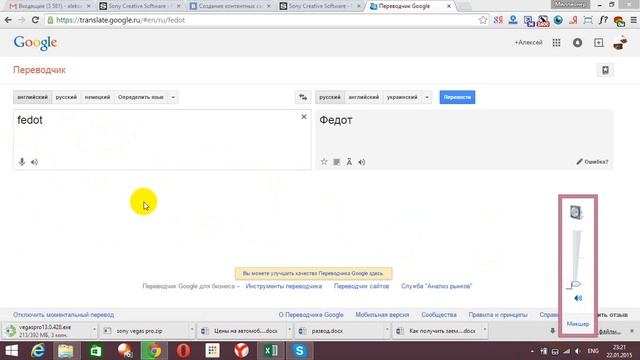
Task: Open +Алексей profile link
Action: coord(528,42)
